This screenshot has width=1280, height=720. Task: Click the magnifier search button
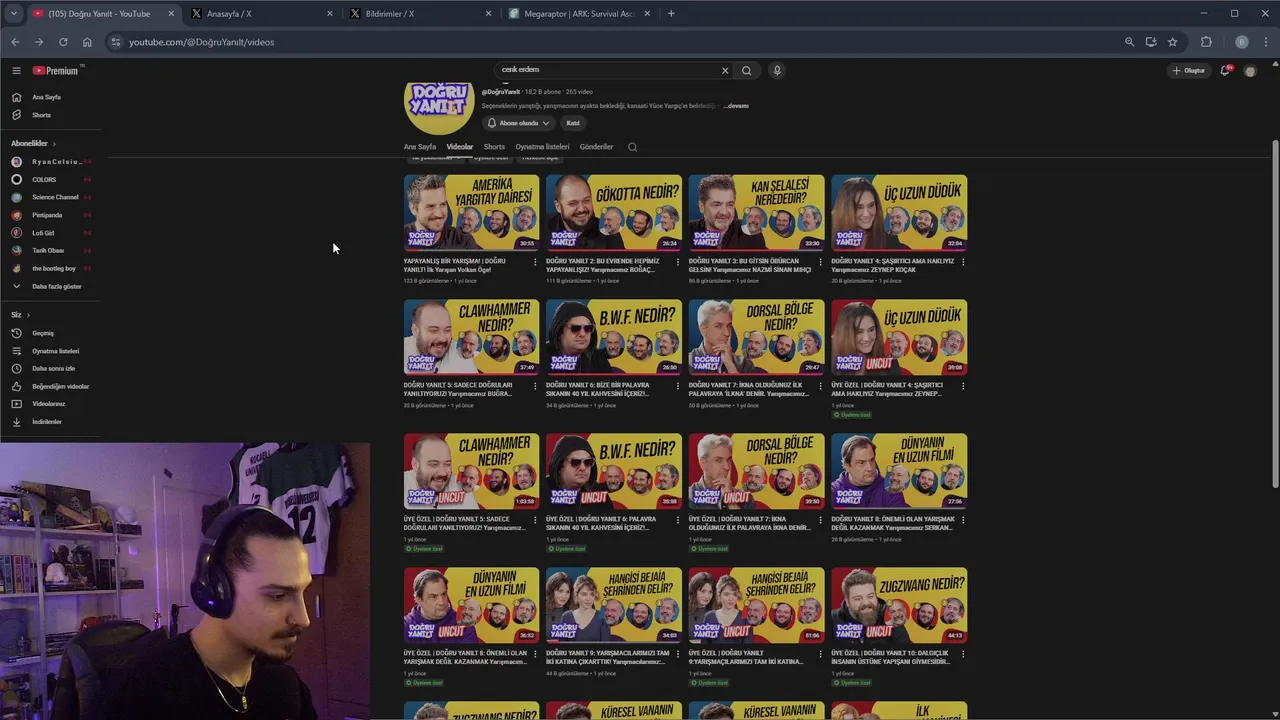pyautogui.click(x=746, y=70)
